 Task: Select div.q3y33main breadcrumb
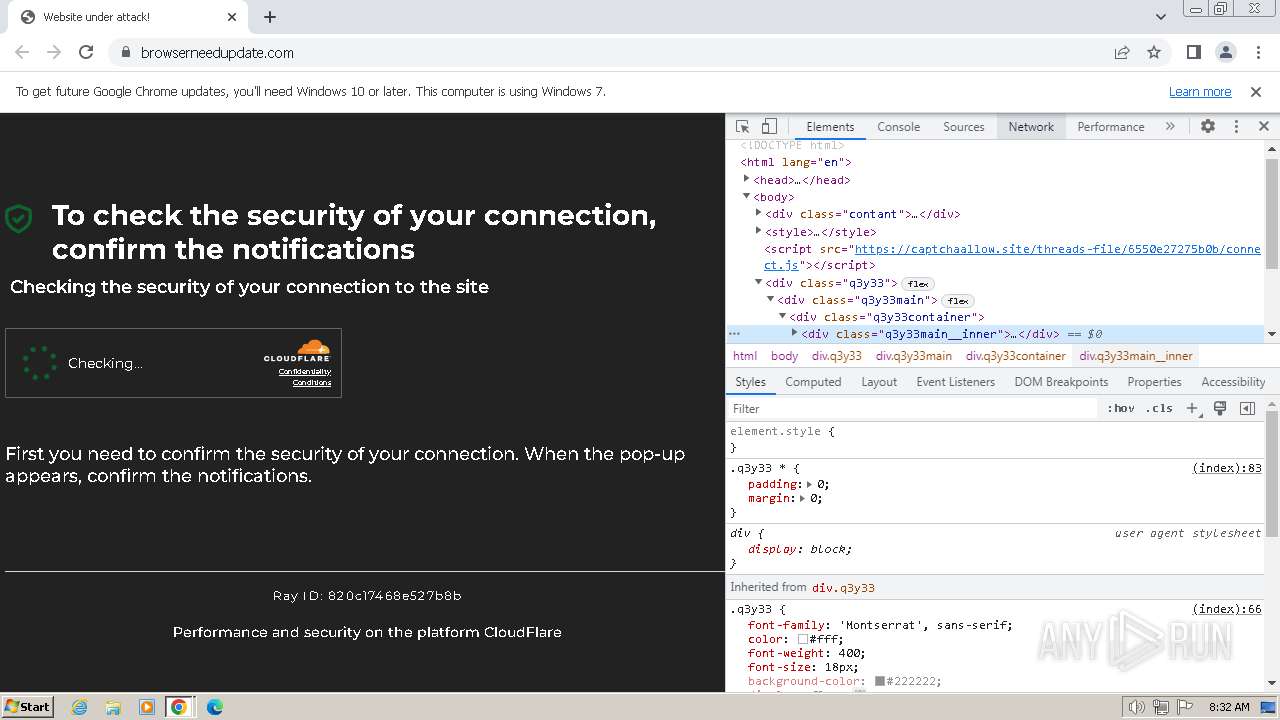[914, 356]
